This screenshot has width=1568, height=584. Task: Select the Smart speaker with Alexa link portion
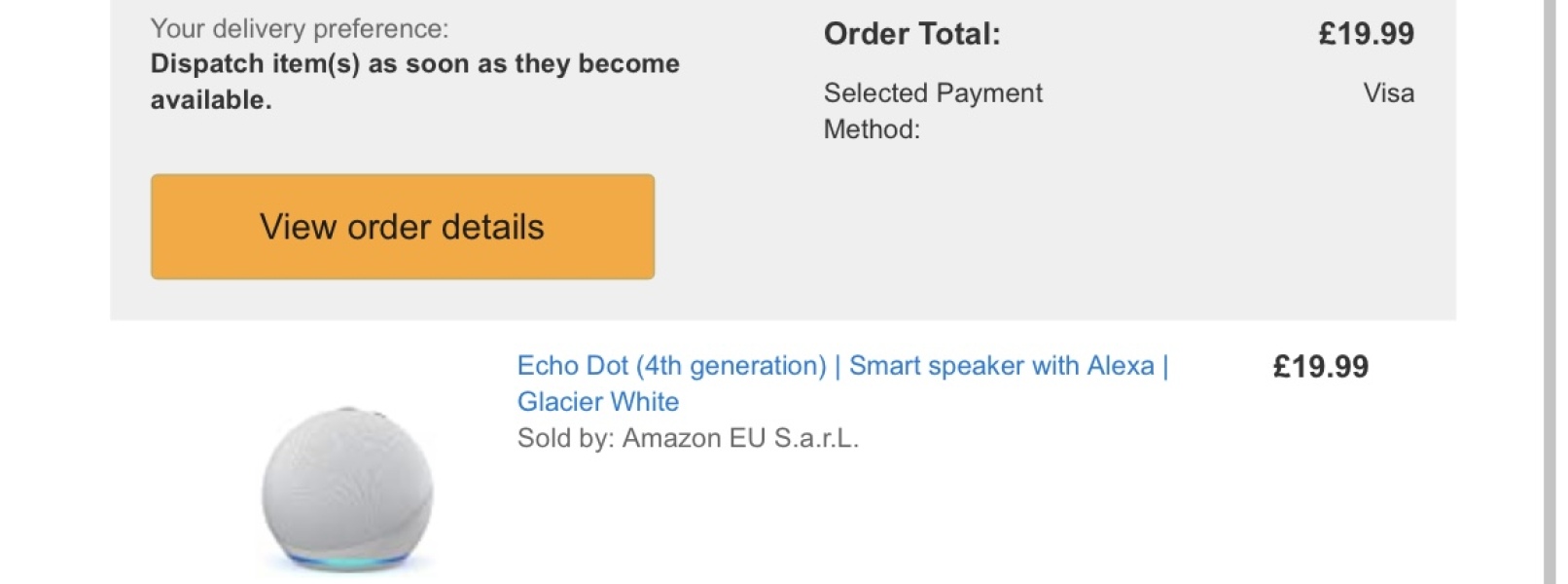(1002, 366)
